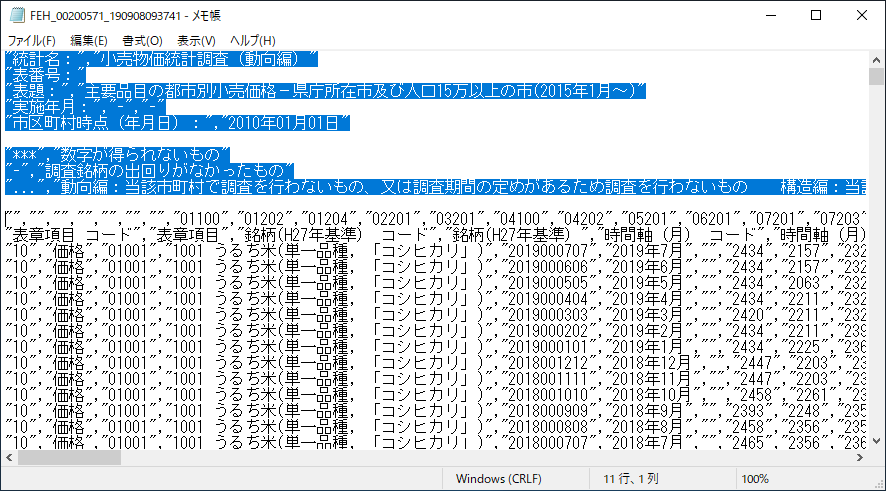Click the Notepad app icon in title bar
Screen dimensions: 886x491
[x=16, y=16]
